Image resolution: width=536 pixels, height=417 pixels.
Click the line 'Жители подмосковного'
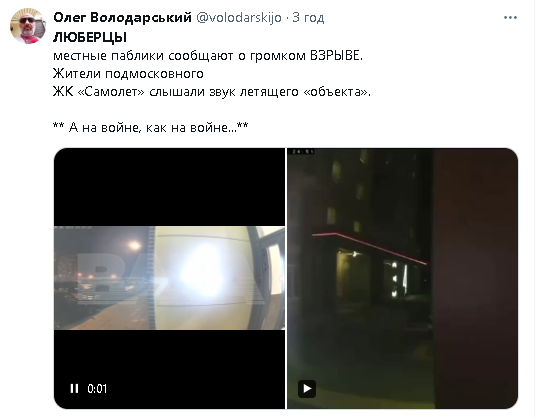pos(128,73)
